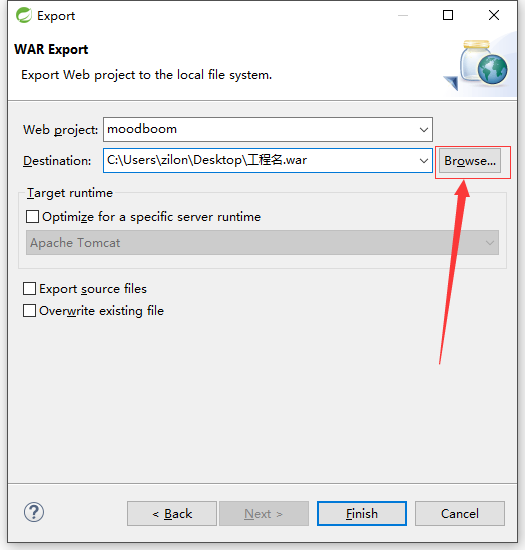Open the Web project dropdown arrow
The width and height of the screenshot is (525, 550).
click(424, 130)
